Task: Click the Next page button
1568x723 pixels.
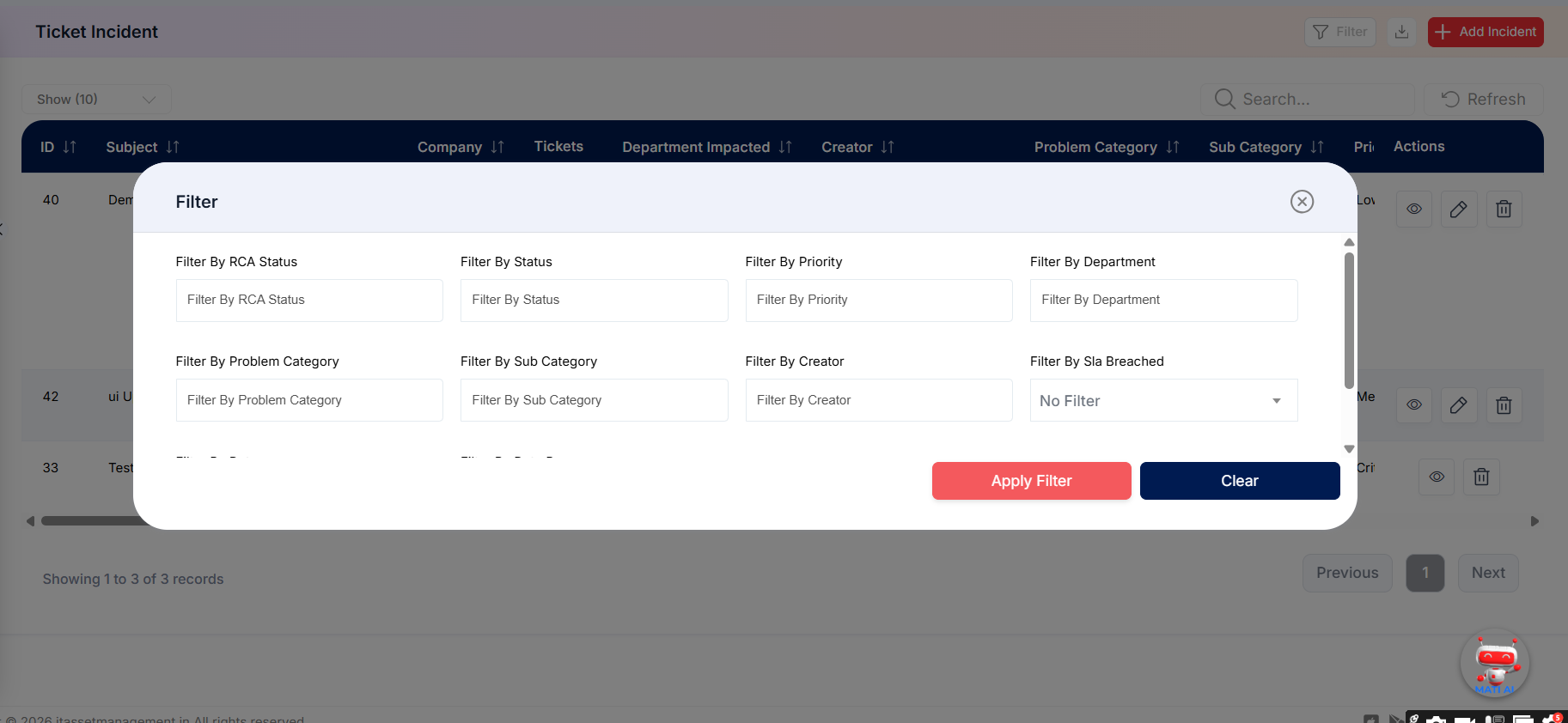Action: [x=1488, y=573]
